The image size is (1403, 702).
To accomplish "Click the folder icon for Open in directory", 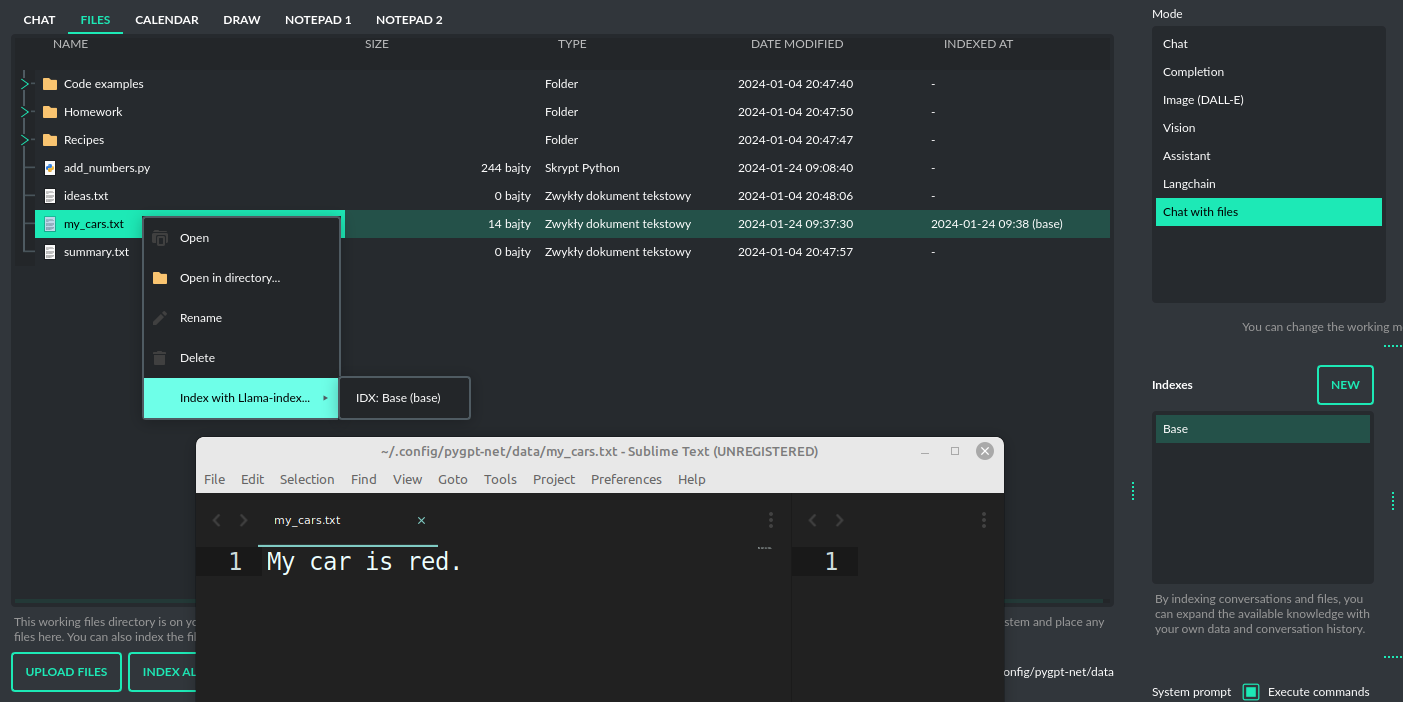I will (x=160, y=278).
